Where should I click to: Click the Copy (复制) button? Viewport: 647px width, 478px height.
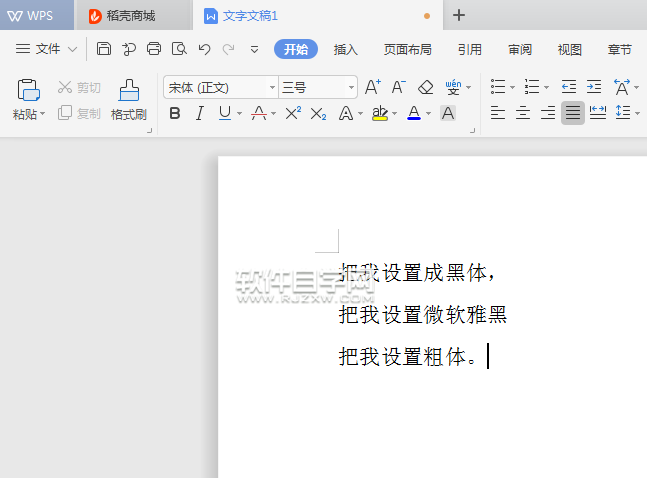point(79,113)
